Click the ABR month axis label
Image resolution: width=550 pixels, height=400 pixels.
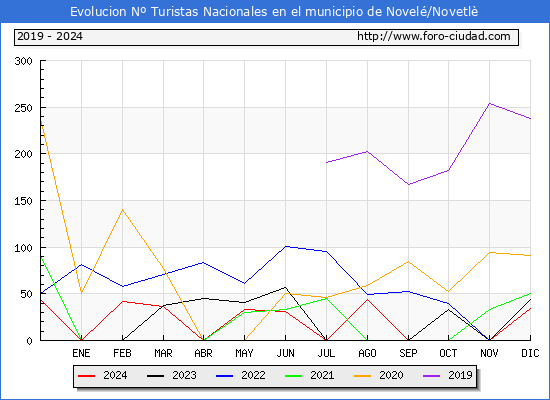(203, 353)
